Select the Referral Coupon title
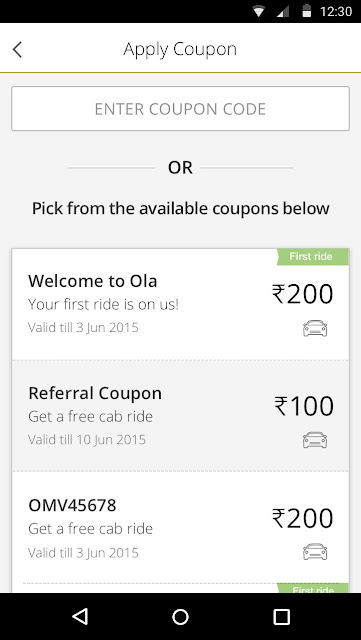Screen dimensions: 361x640 click(95, 393)
